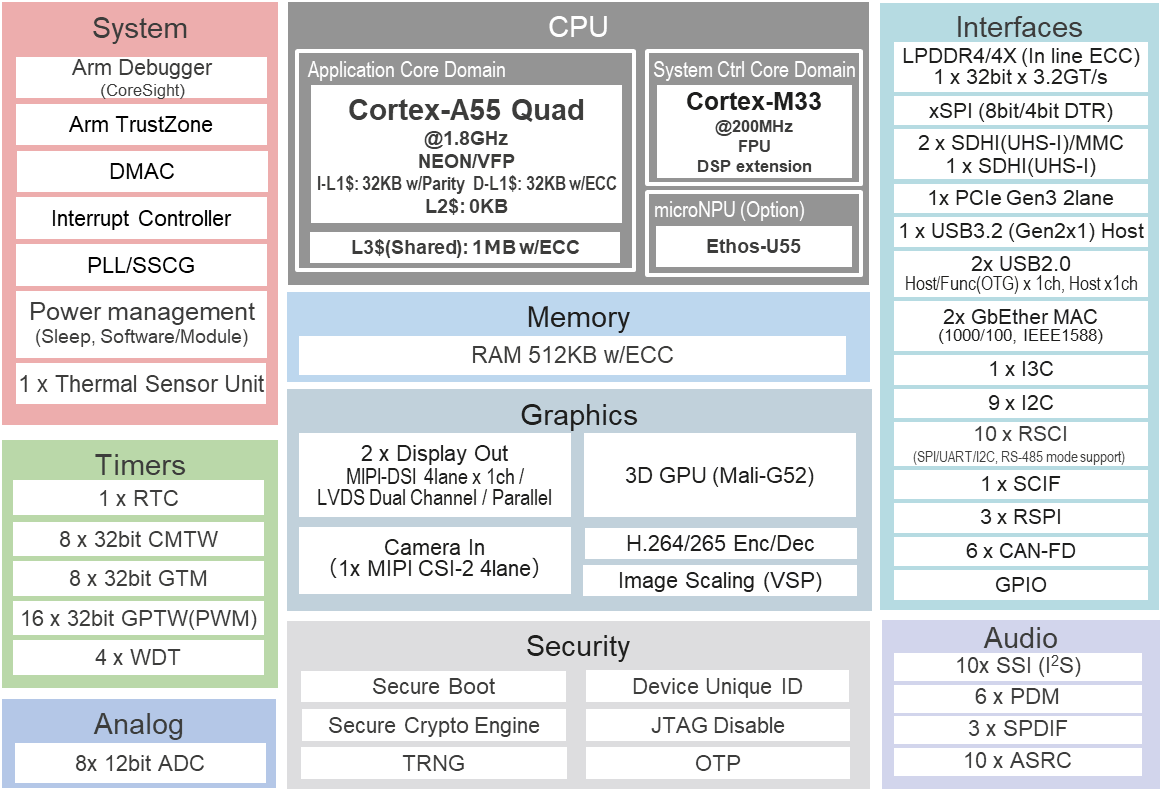Click the System Ctrl Core Domain label
This screenshot has width=1161, height=790.
coord(754,70)
